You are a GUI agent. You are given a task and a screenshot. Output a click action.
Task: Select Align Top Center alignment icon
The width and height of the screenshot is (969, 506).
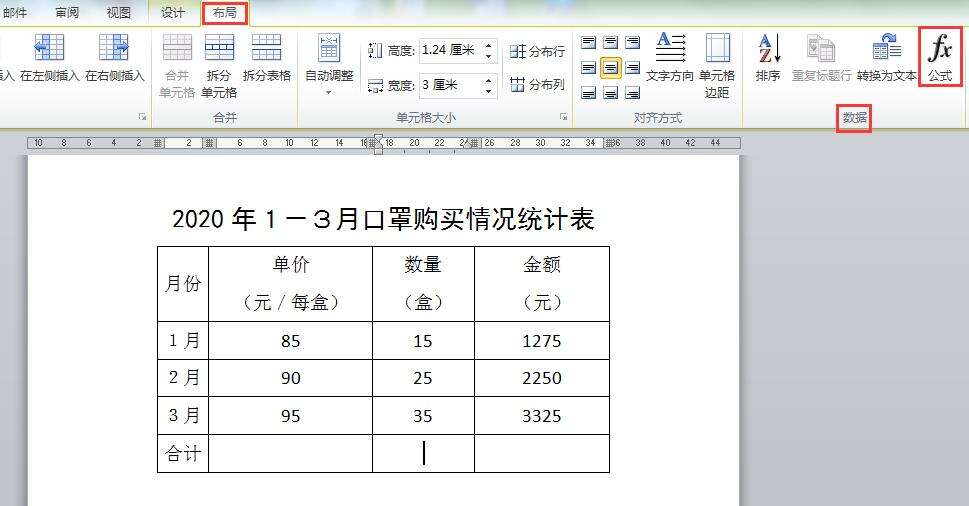pos(611,42)
